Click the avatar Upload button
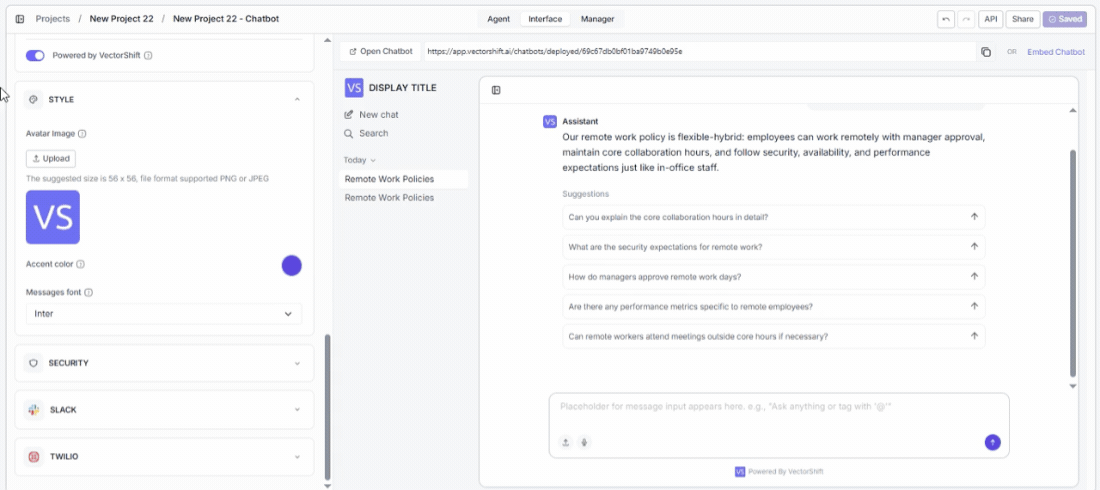This screenshot has height=490, width=1100. click(x=51, y=159)
